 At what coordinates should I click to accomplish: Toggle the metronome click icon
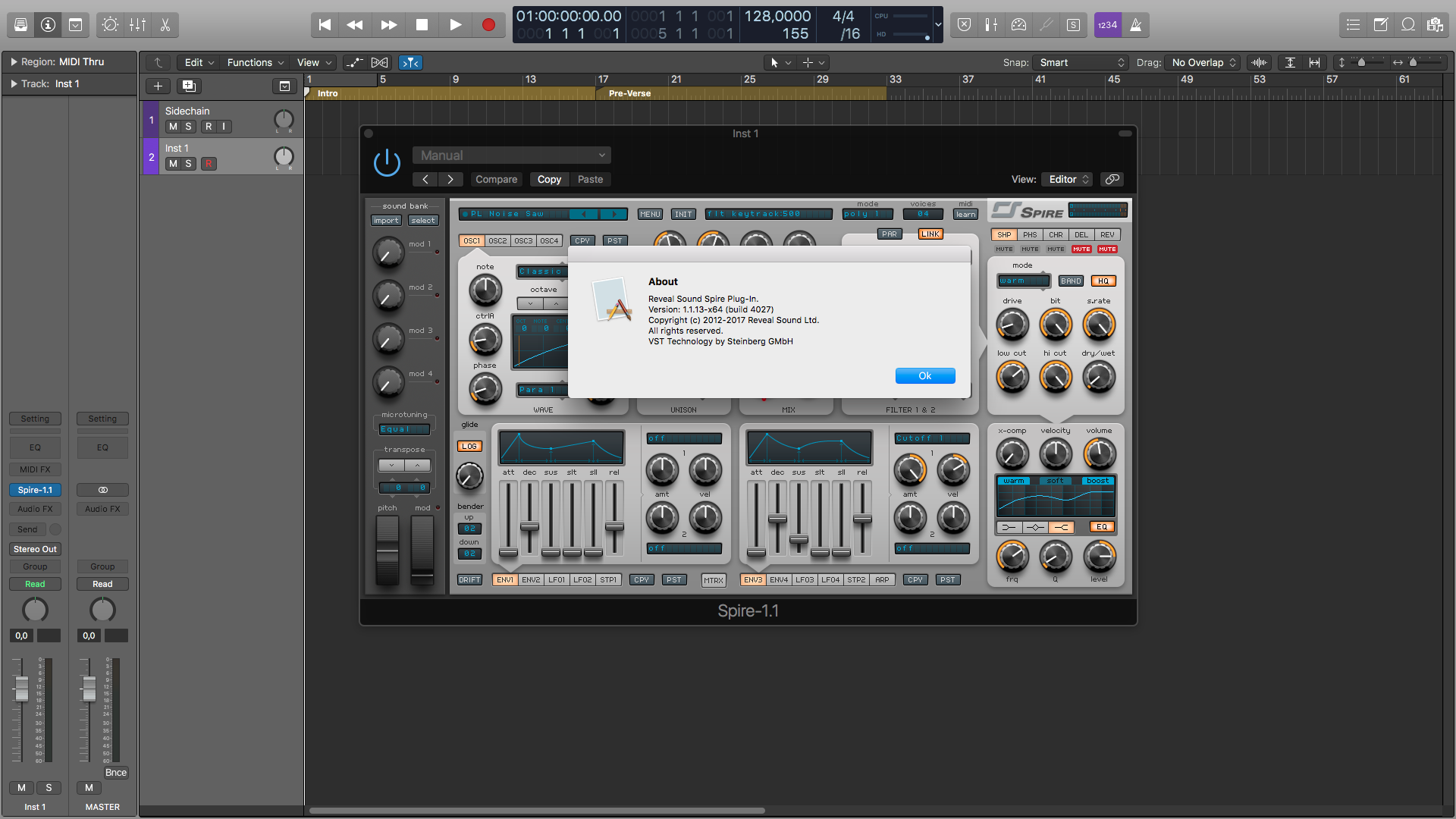pyautogui.click(x=1135, y=25)
